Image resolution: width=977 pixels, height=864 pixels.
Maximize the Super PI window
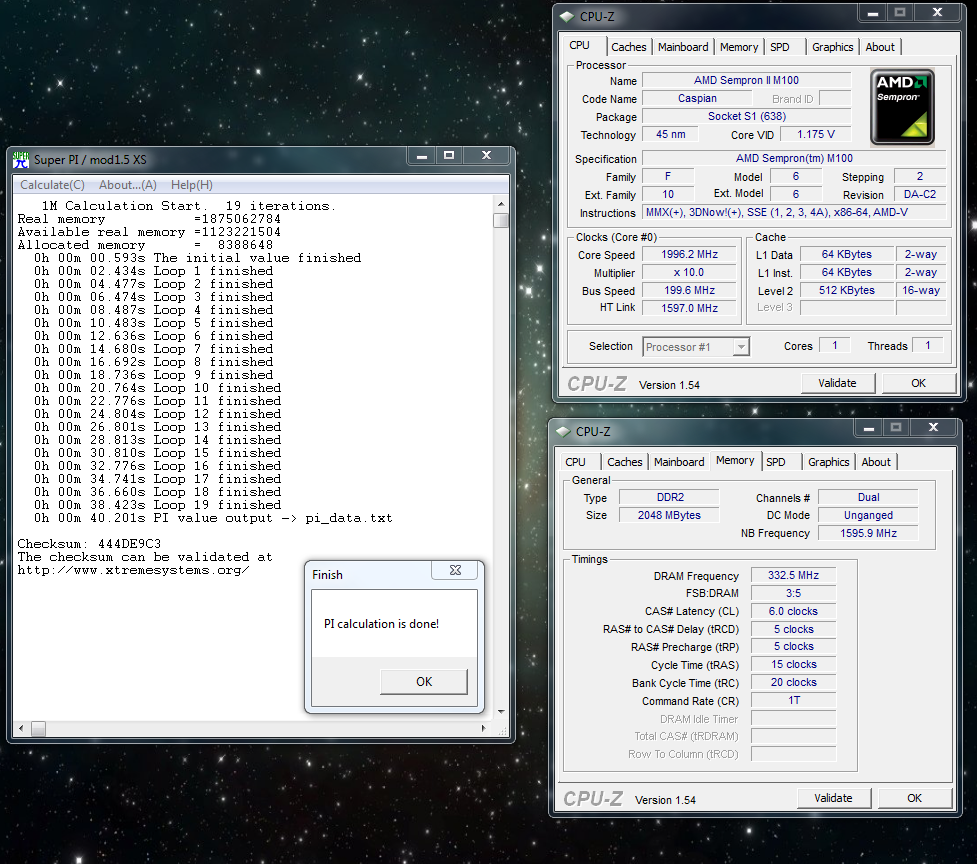click(x=449, y=156)
